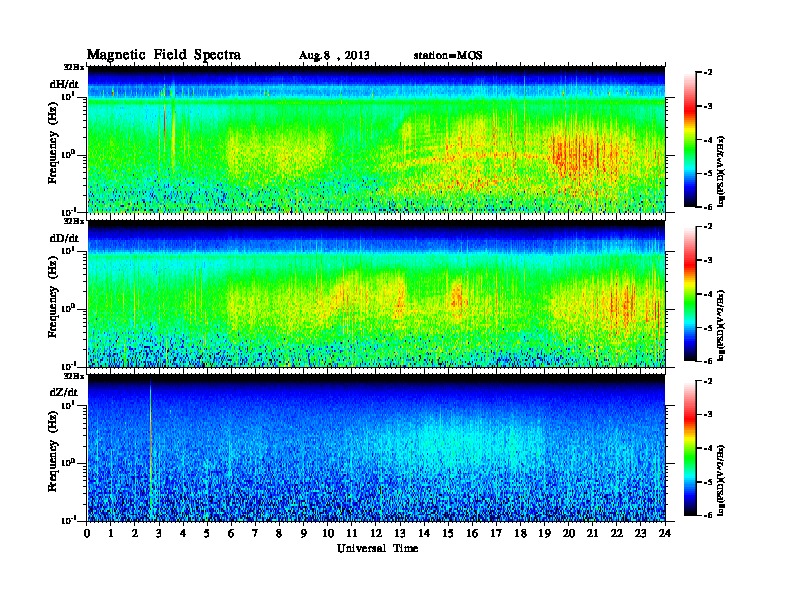Click hour "0" on the Universal Time axis
This screenshot has height=612, width=792.
pos(88,533)
